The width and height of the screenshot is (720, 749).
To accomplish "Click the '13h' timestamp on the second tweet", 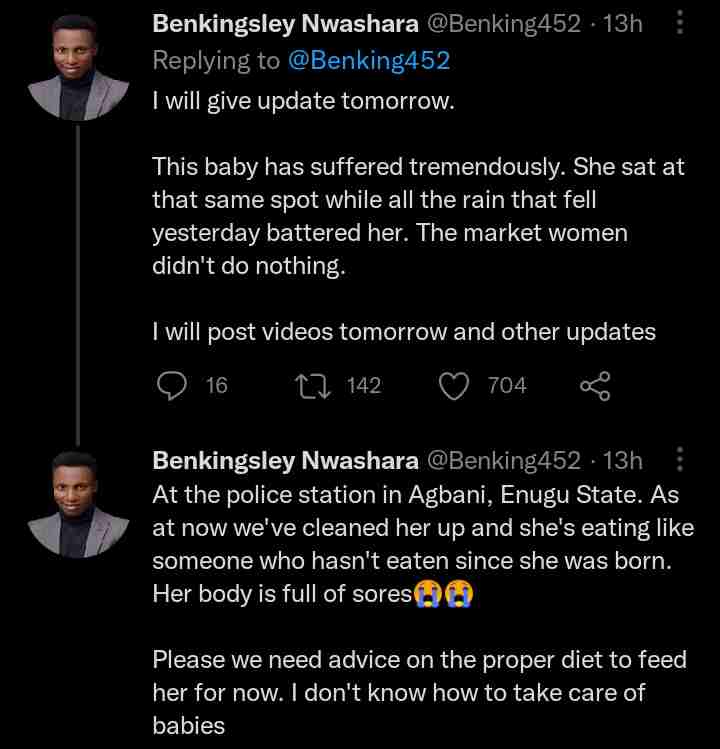I will (623, 460).
